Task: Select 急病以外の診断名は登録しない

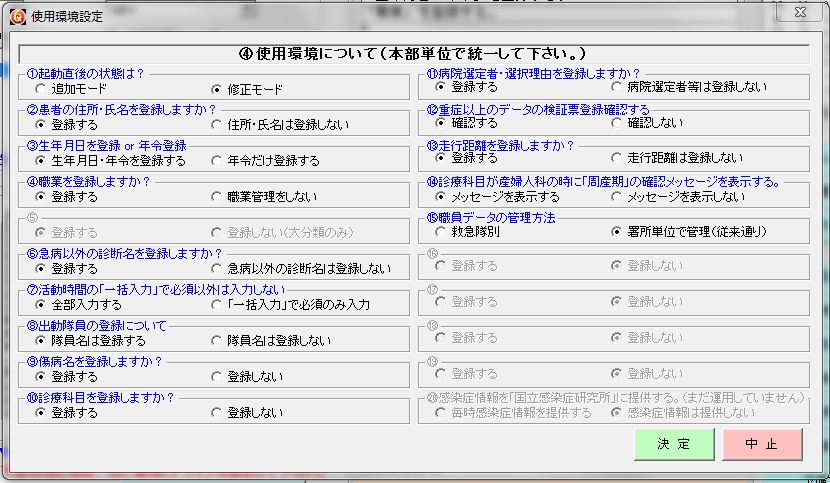Action: tap(216, 269)
